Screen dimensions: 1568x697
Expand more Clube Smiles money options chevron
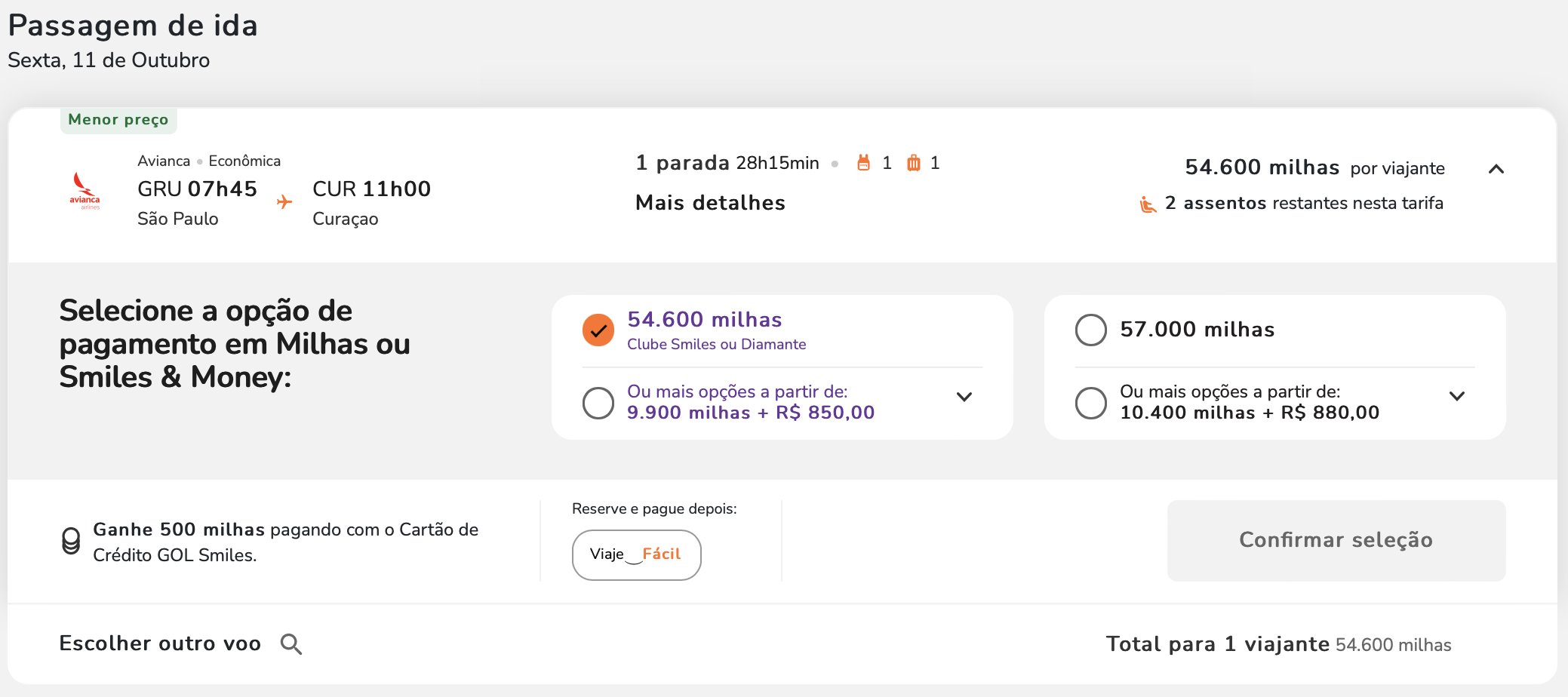964,397
